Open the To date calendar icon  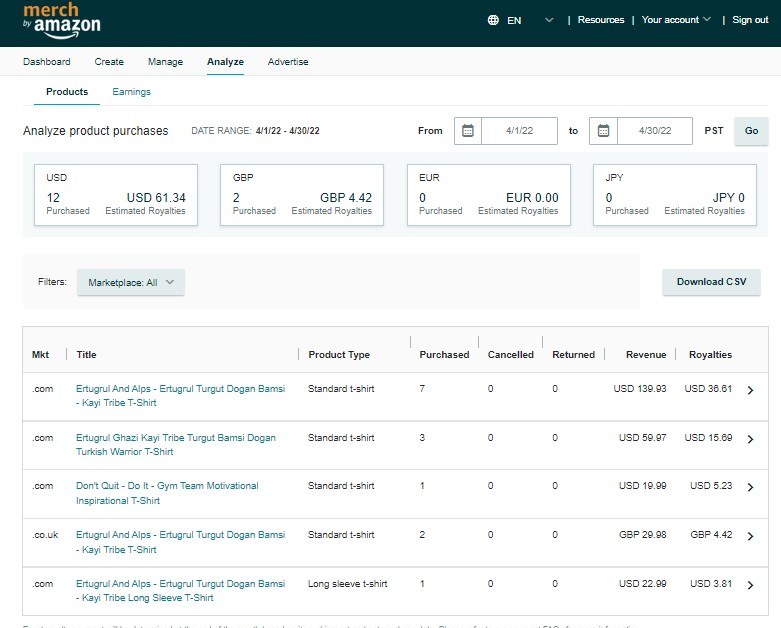[603, 131]
